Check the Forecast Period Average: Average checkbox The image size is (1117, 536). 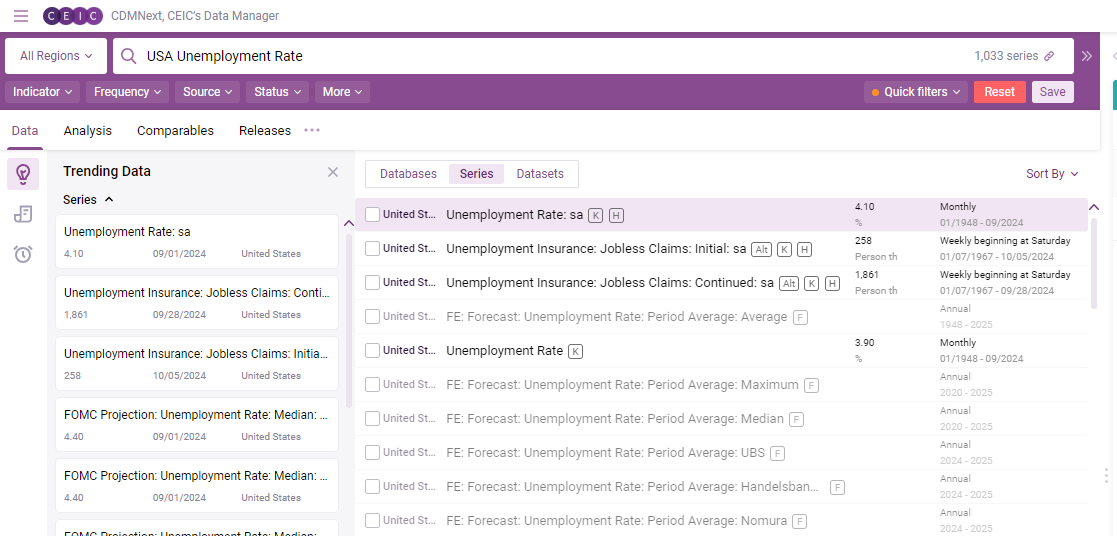click(x=373, y=316)
